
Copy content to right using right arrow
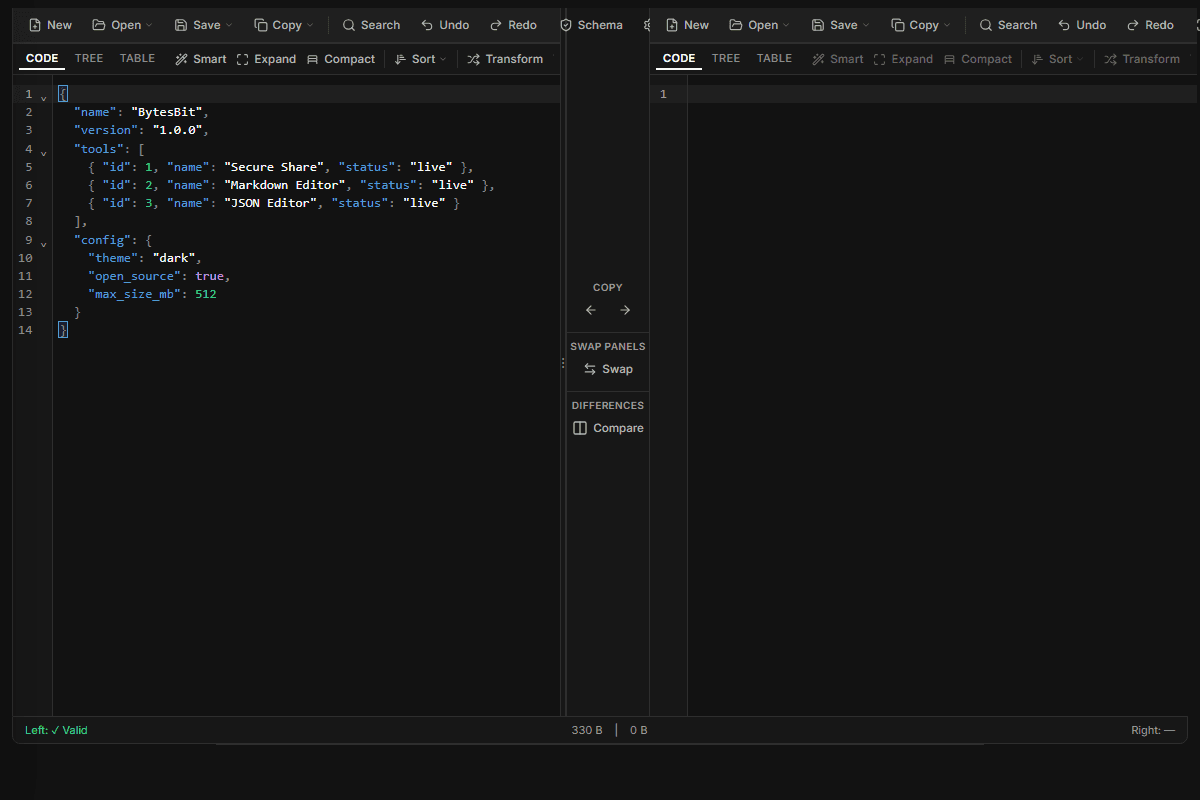coord(625,310)
